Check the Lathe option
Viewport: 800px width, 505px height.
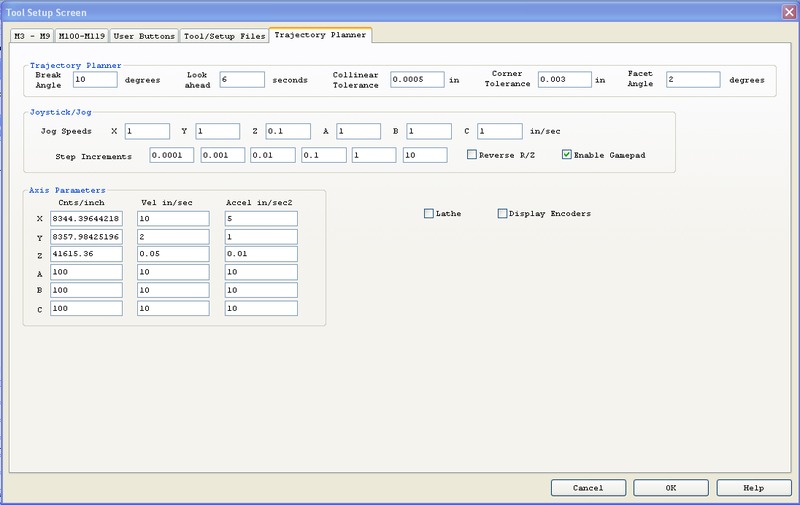pos(429,213)
